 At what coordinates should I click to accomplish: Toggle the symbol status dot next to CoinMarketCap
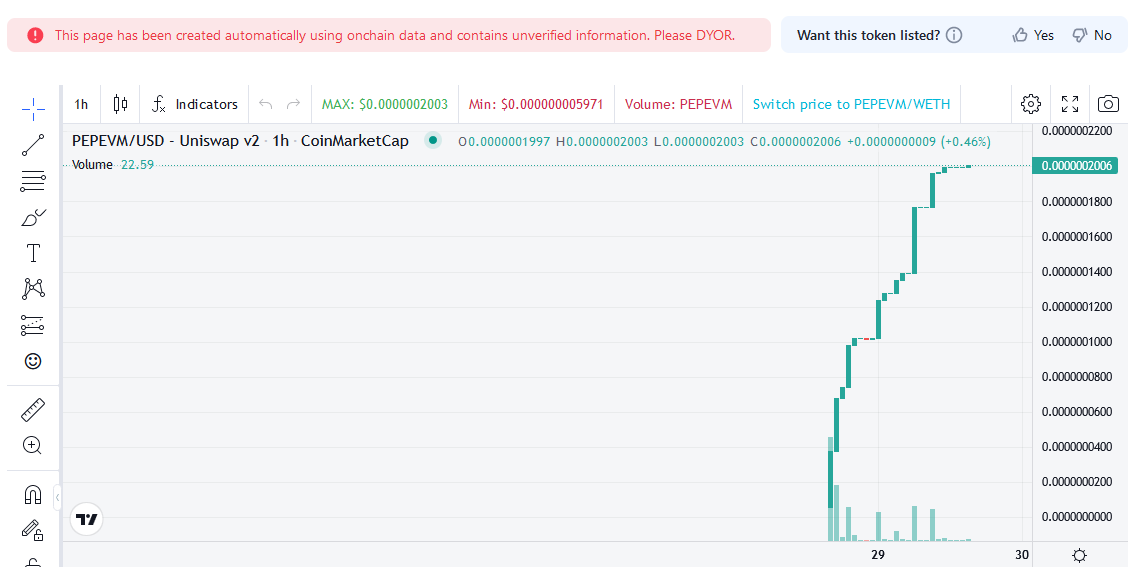(433, 140)
